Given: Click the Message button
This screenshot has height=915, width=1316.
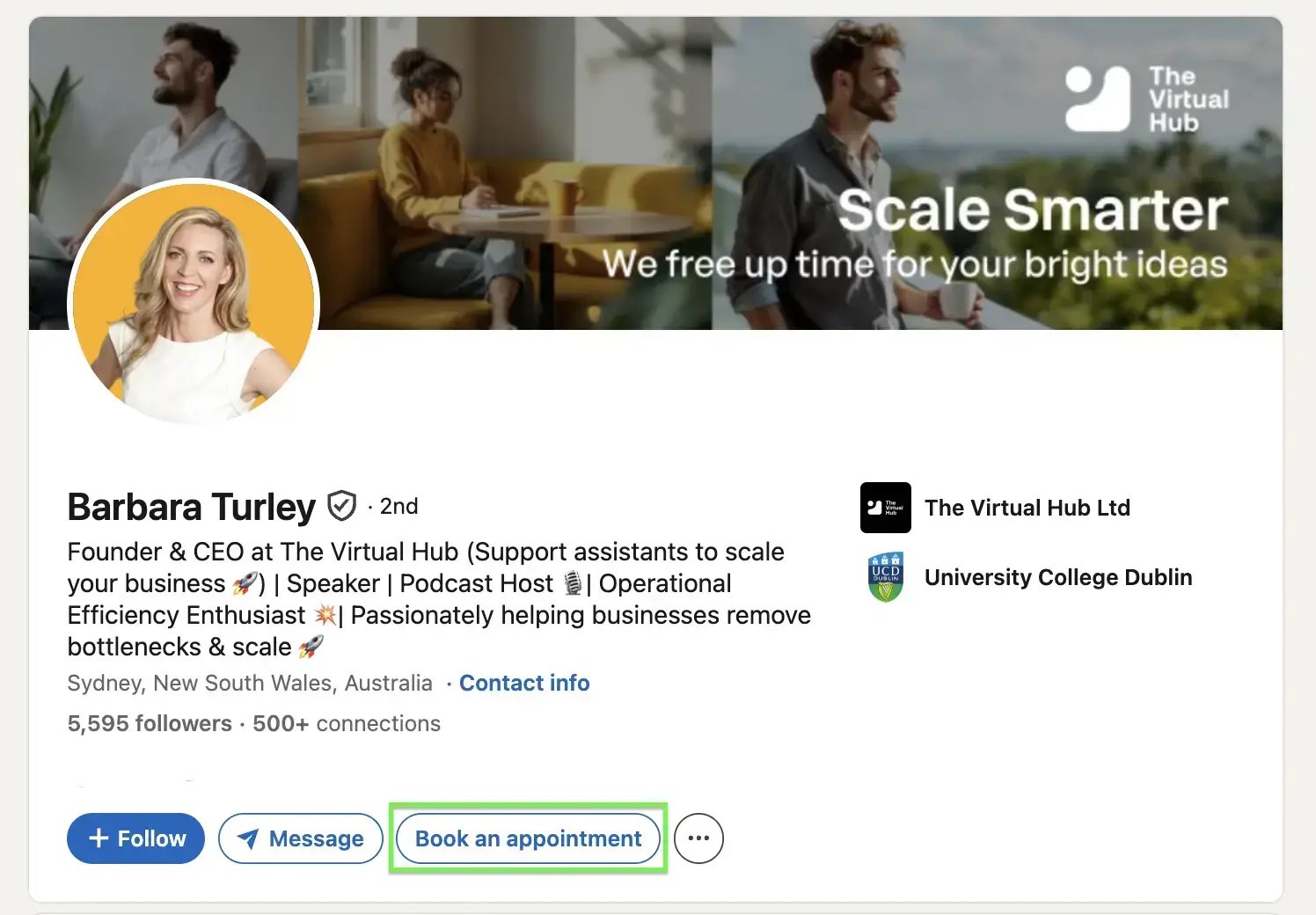Looking at the screenshot, I should click(300, 838).
